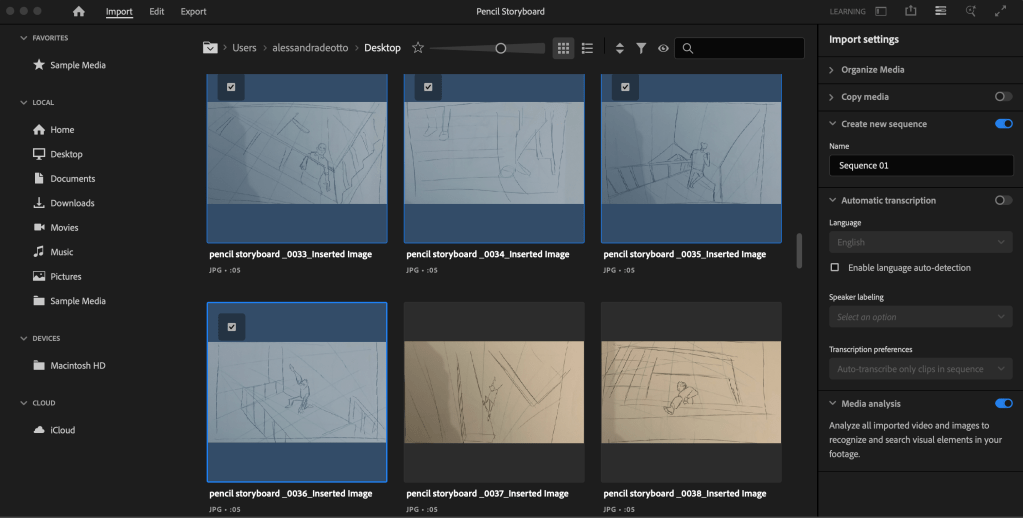Switch to the Edit tab
This screenshot has width=1023, height=518.
[157, 12]
